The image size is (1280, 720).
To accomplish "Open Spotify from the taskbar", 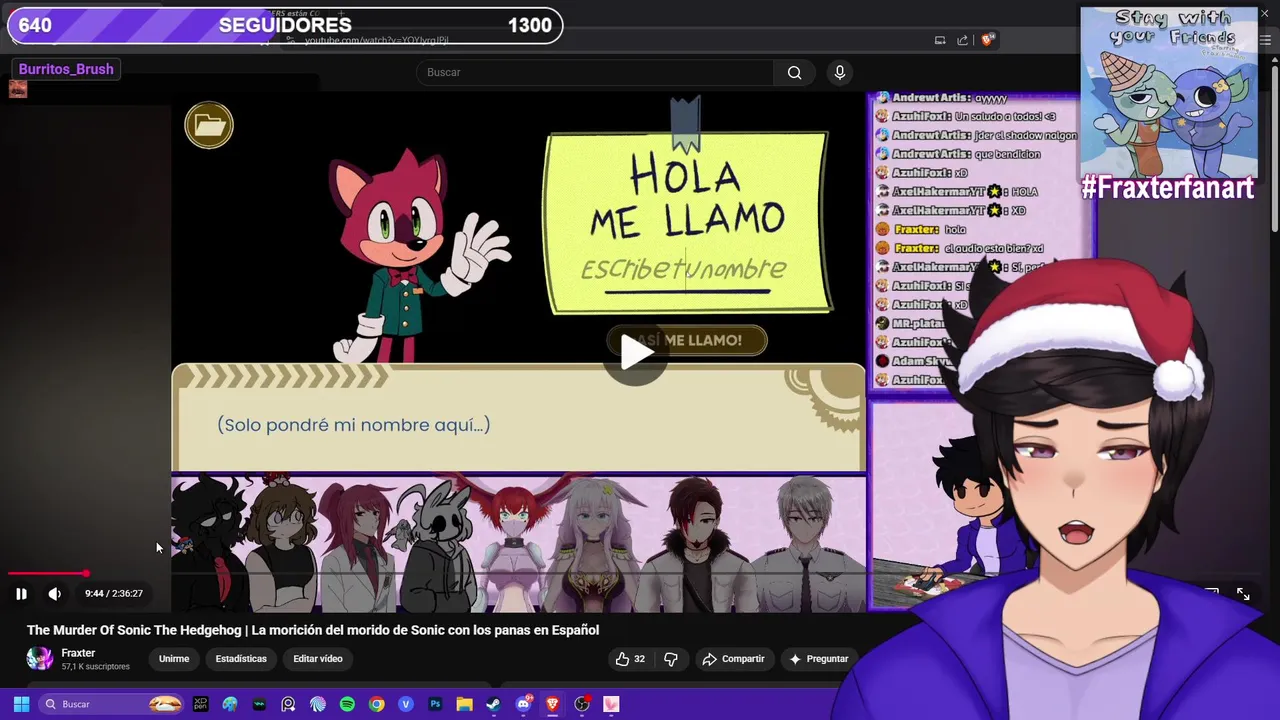I will (x=347, y=704).
